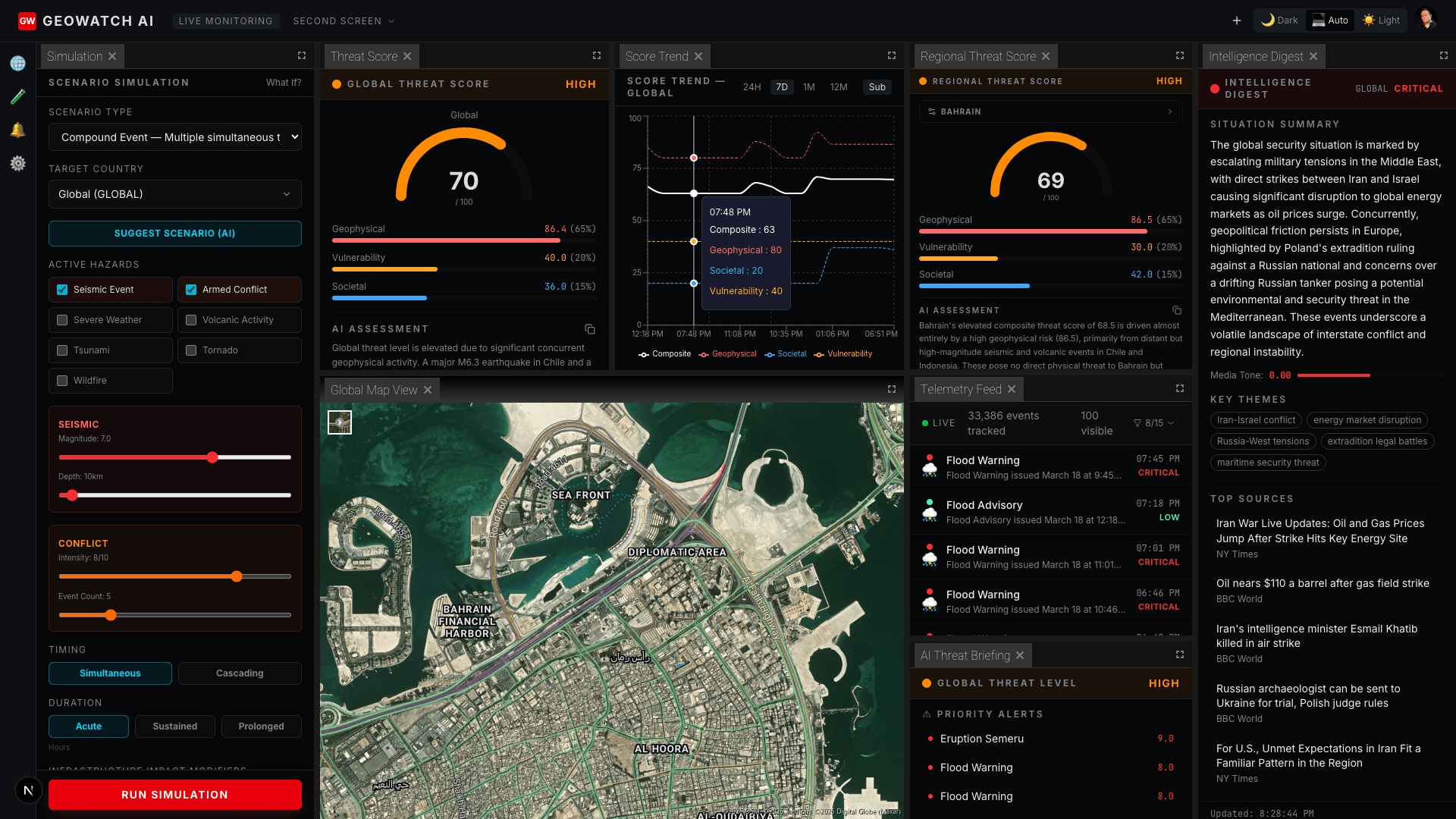
Task: Maximize the Threat Score panel
Action: tap(597, 56)
